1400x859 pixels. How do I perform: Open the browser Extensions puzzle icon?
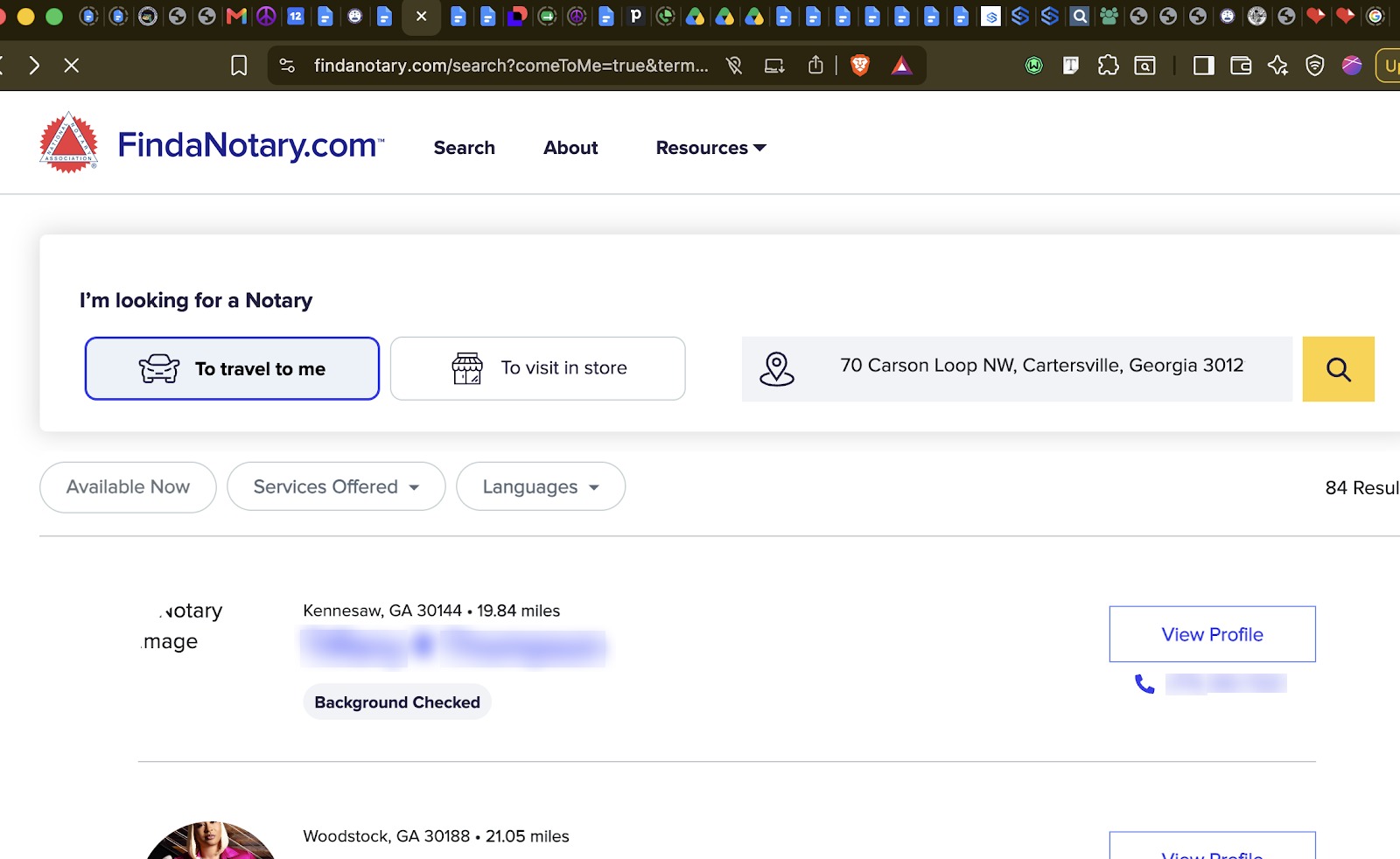1108,66
